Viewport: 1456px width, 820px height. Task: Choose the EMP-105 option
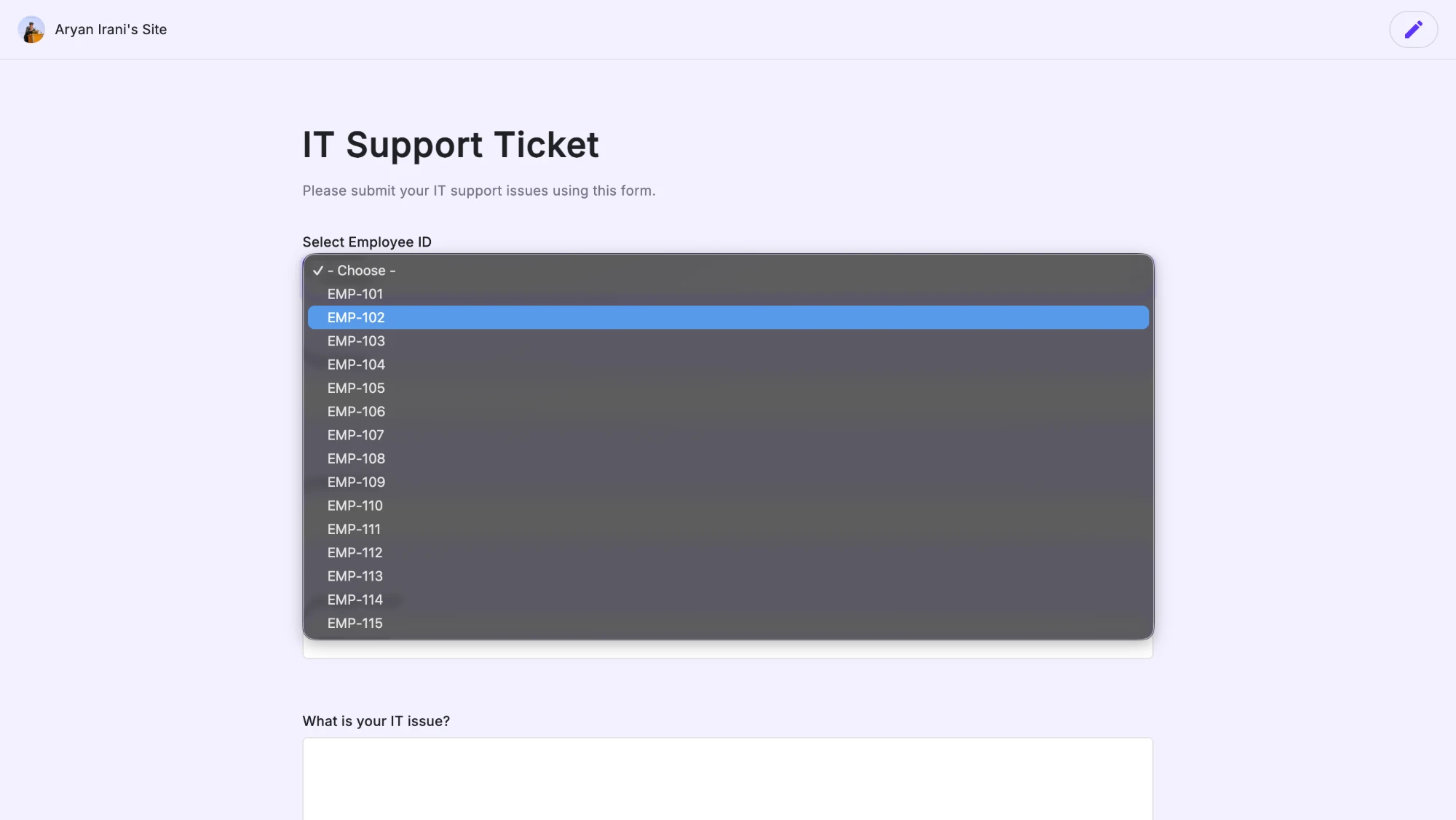728,388
